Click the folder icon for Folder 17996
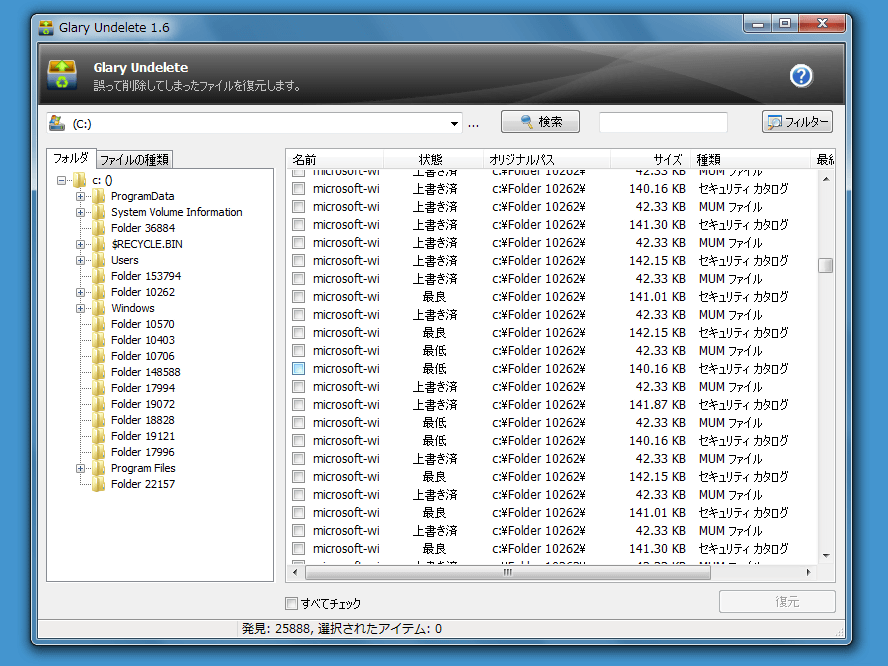Viewport: 888px width, 666px height. (x=99, y=452)
